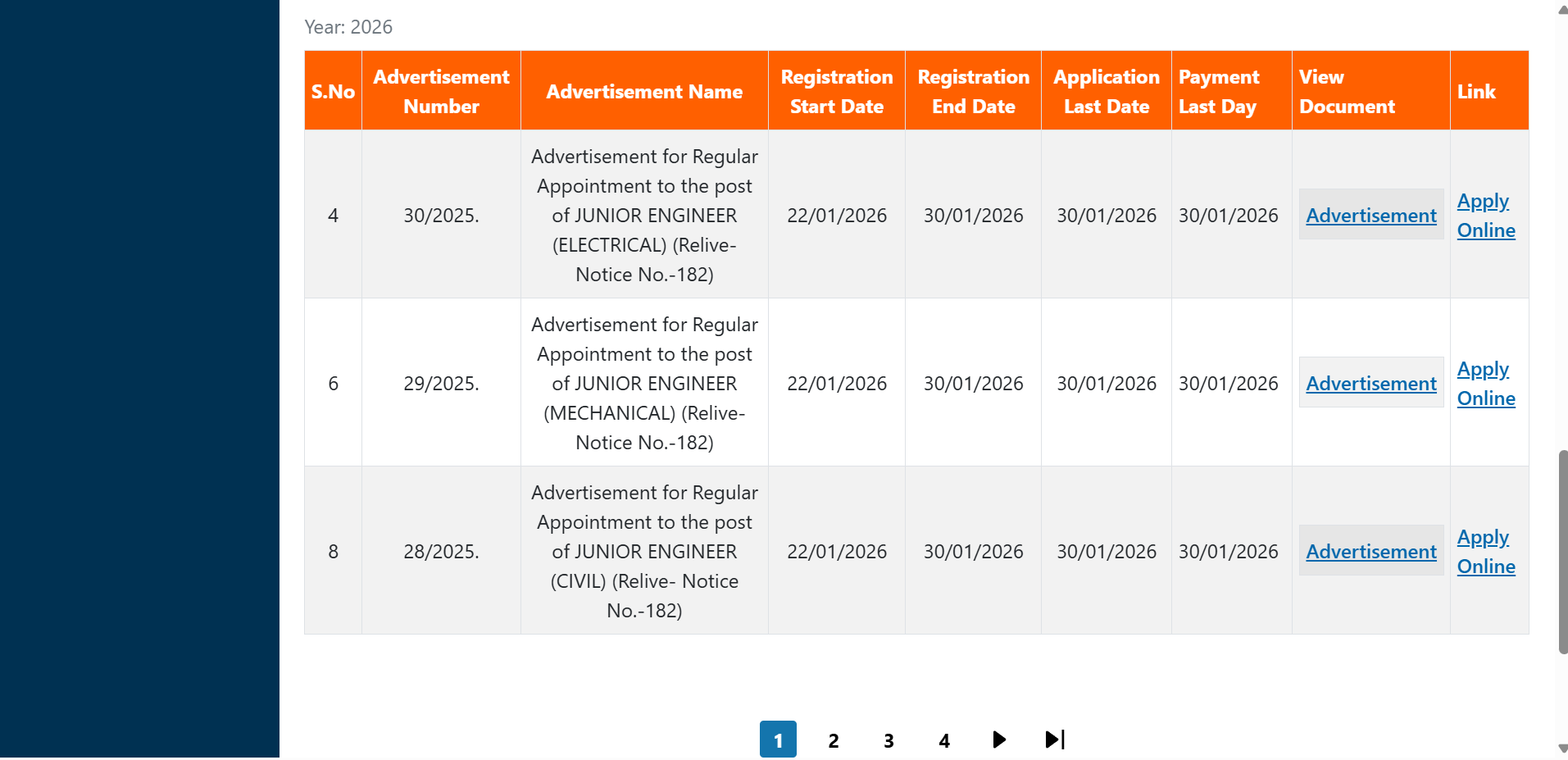Viewport: 1568px width, 760px height.
Task: Select Apply Online for JUNIOR ENGINEER (CIVIL)
Action: pos(1484,551)
